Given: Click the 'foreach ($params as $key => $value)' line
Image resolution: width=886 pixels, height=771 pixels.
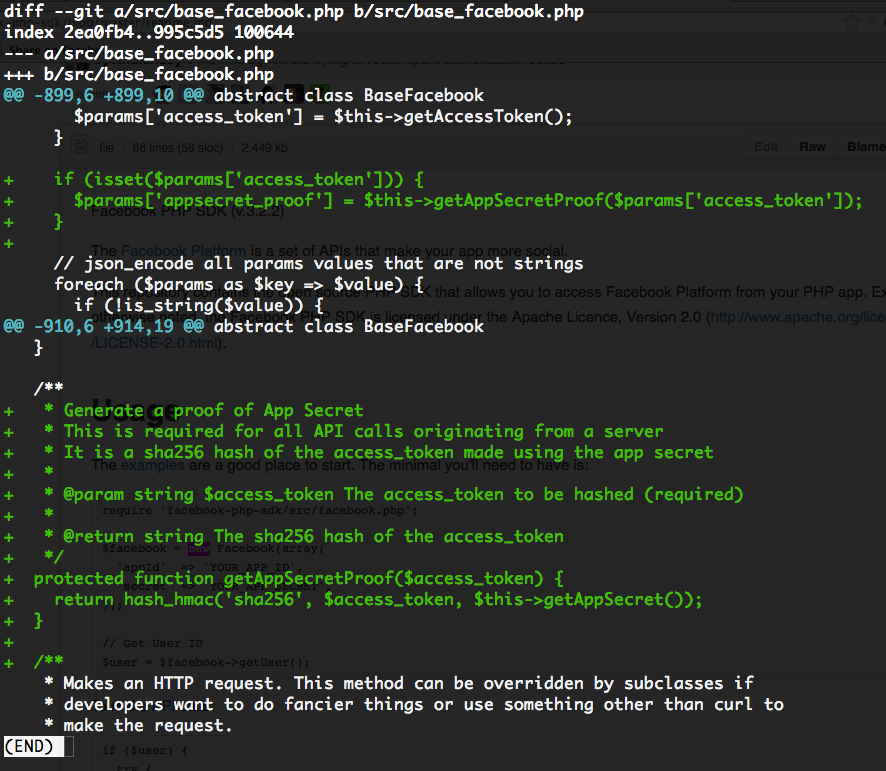Looking at the screenshot, I should (x=239, y=284).
